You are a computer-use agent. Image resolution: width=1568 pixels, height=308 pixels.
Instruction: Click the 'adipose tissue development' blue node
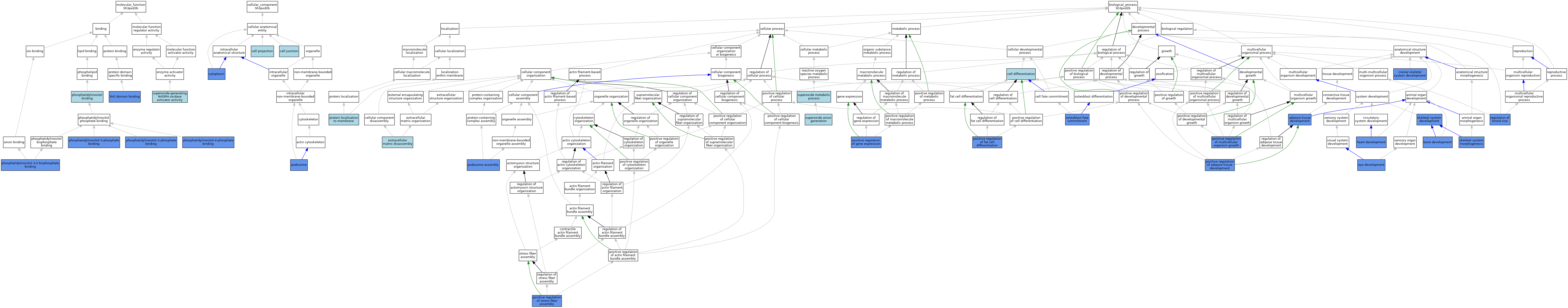1300,119
